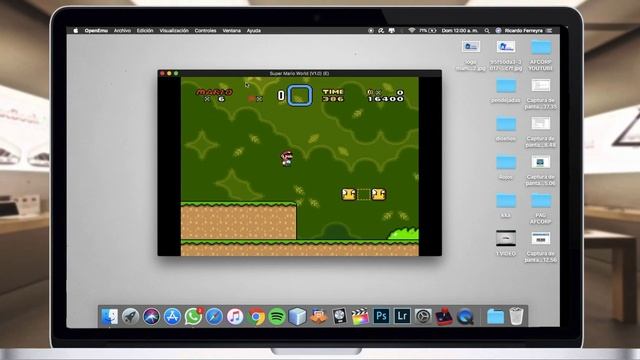Launch Final Cut Pro clapperboard icon
The width and height of the screenshot is (640, 360).
click(x=360, y=316)
